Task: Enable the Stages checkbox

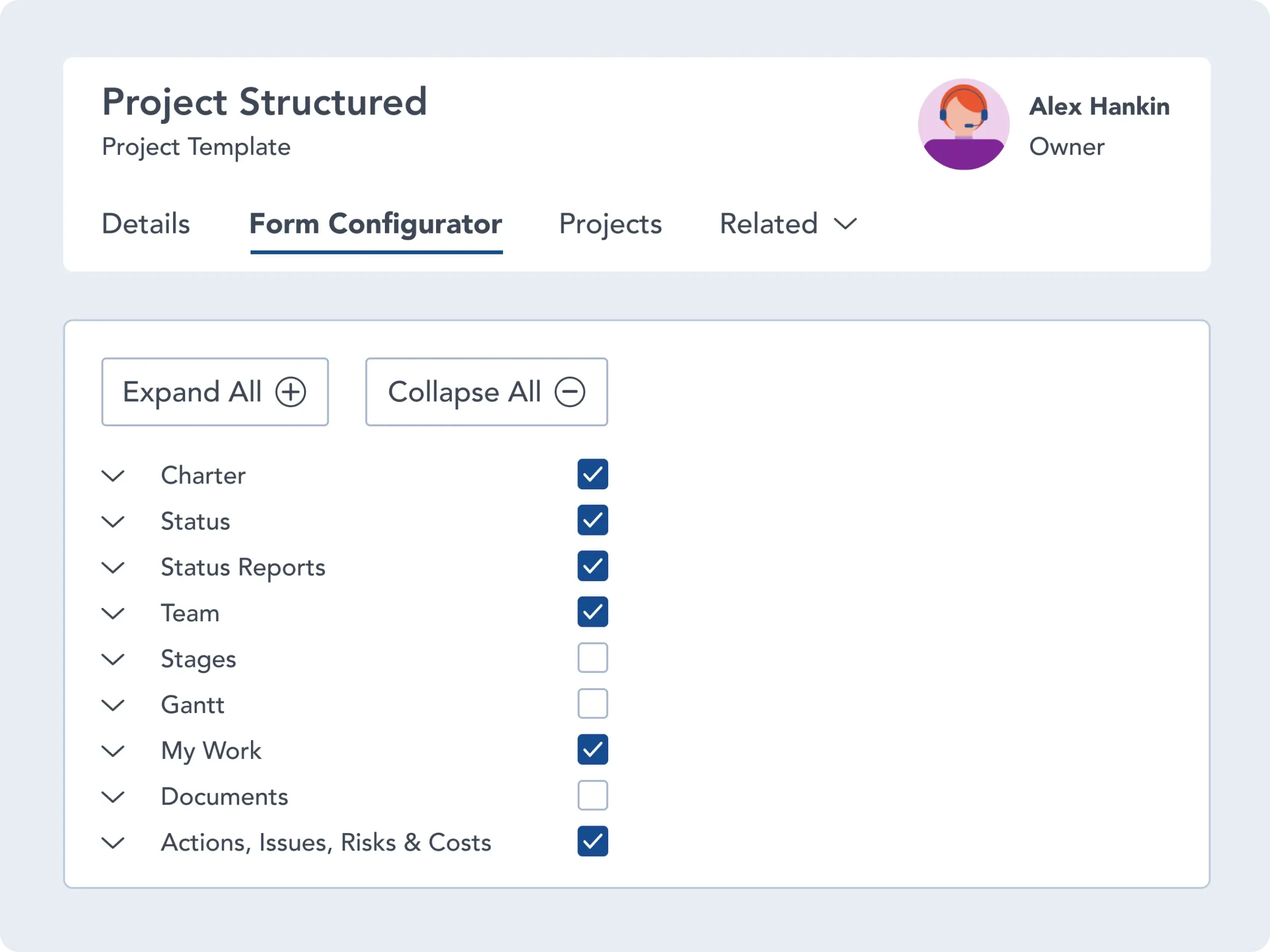Action: point(592,657)
